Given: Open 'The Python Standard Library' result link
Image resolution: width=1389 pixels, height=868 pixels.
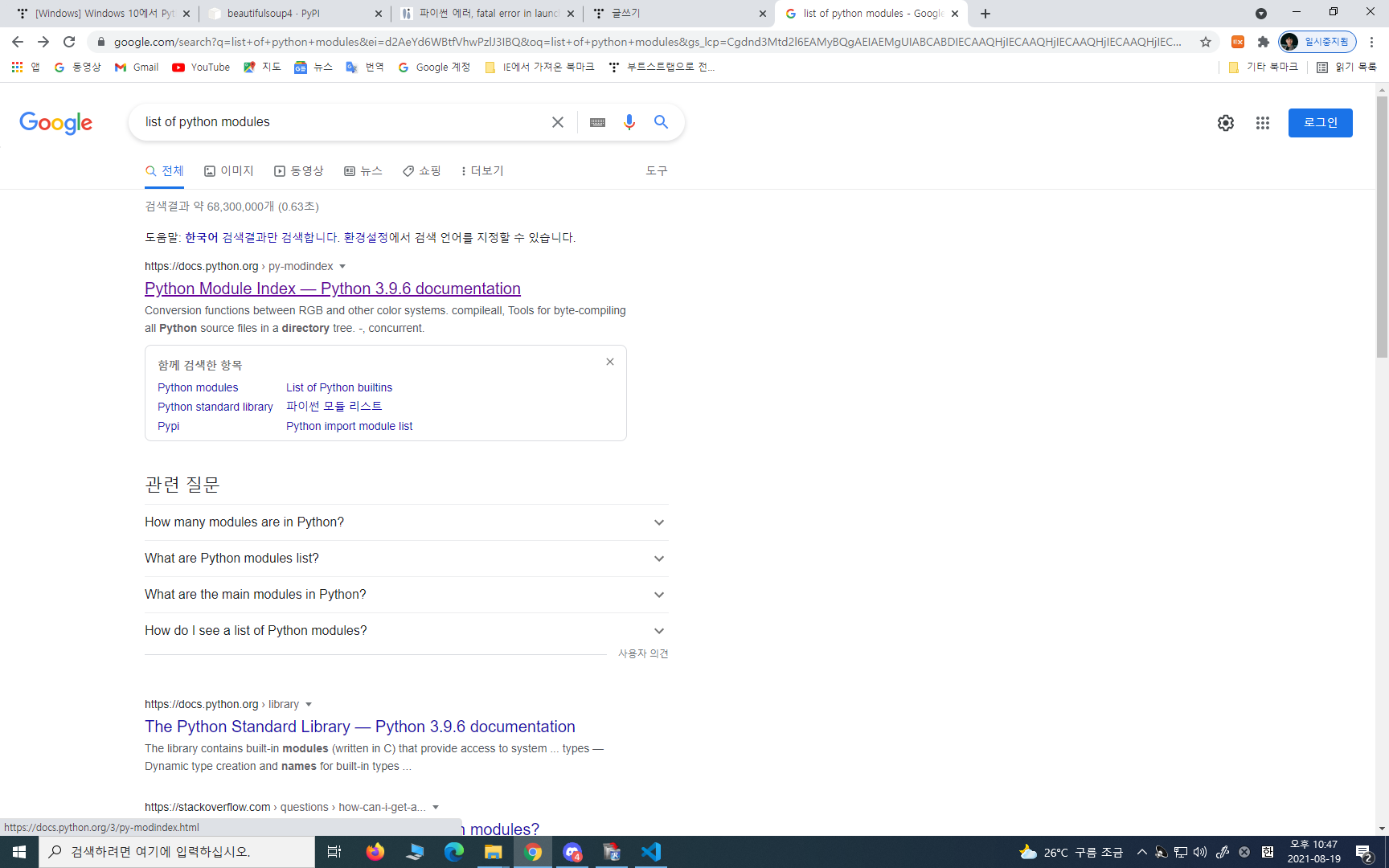Looking at the screenshot, I should [360, 727].
